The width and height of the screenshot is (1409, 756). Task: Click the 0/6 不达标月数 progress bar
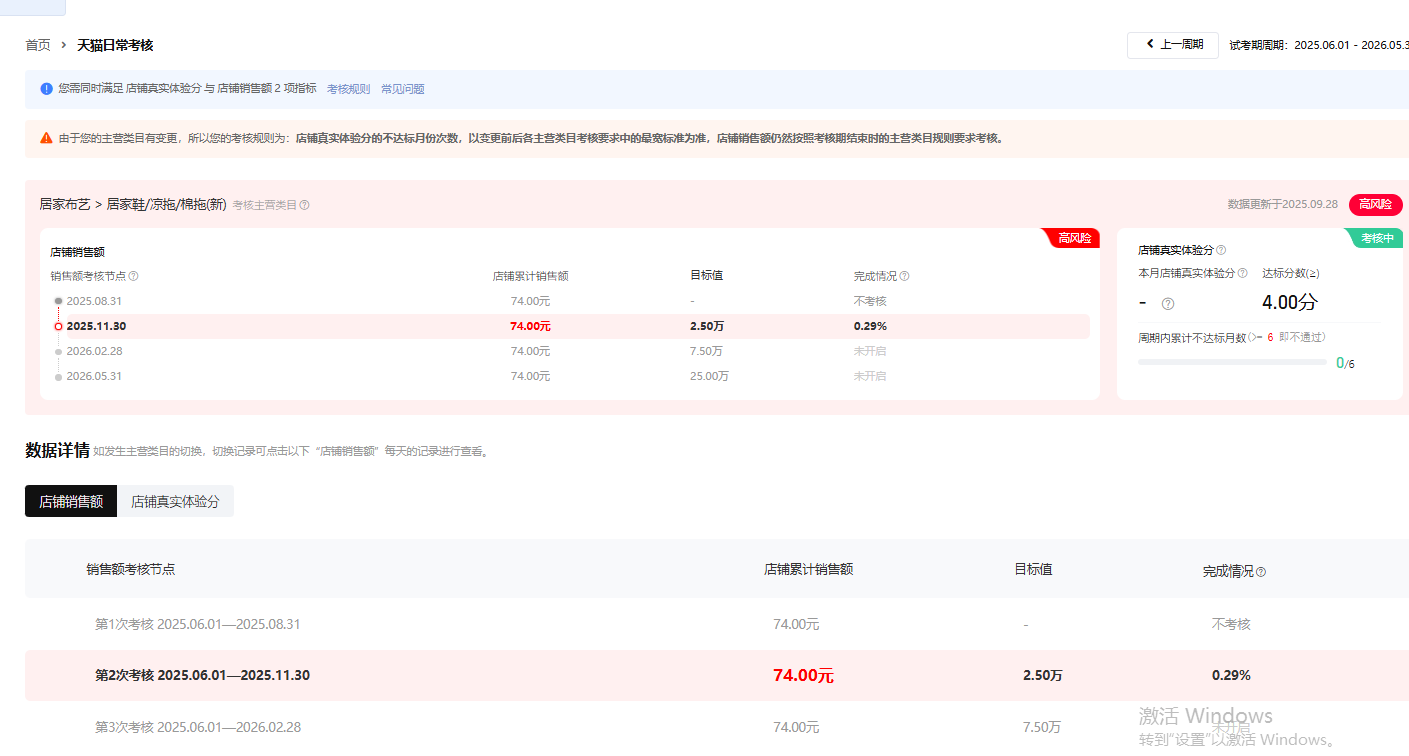tap(1231, 362)
